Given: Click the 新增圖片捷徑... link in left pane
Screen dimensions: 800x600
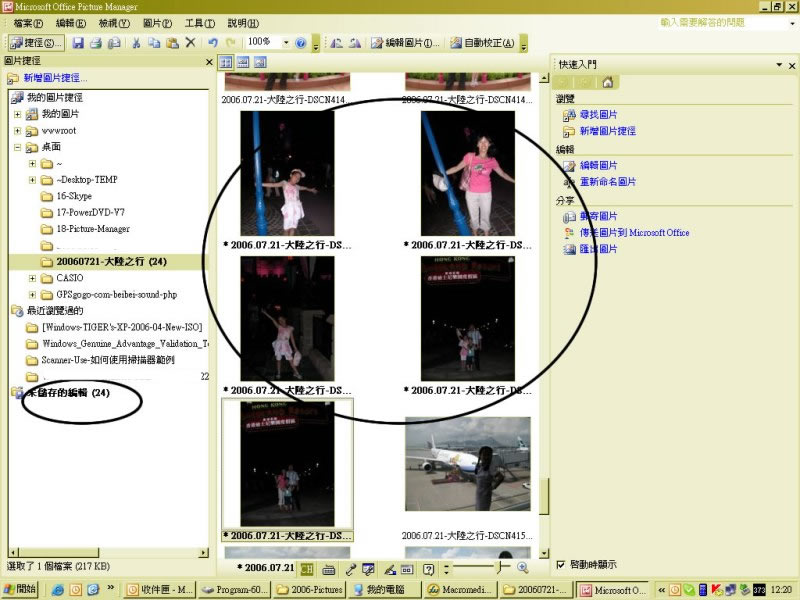Looking at the screenshot, I should pos(55,78).
